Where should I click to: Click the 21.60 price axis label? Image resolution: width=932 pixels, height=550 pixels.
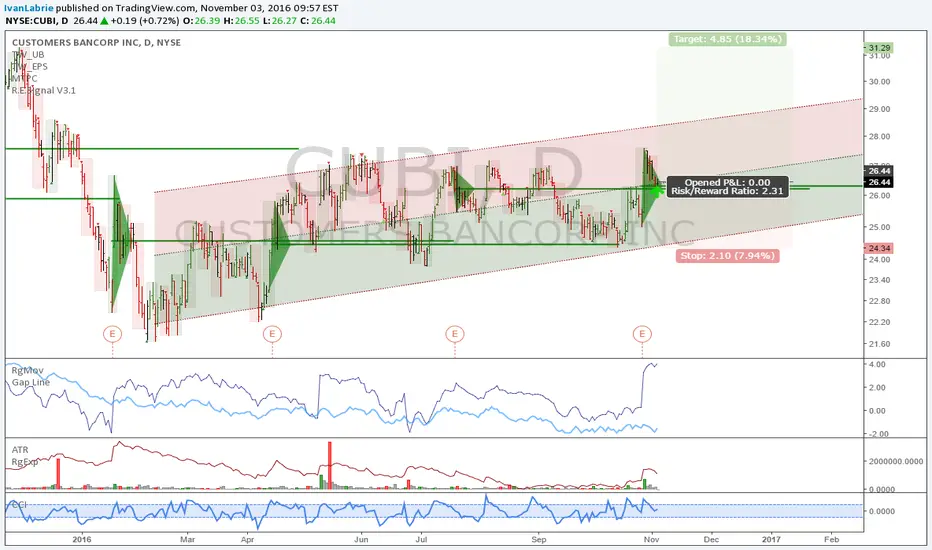pyautogui.click(x=879, y=344)
